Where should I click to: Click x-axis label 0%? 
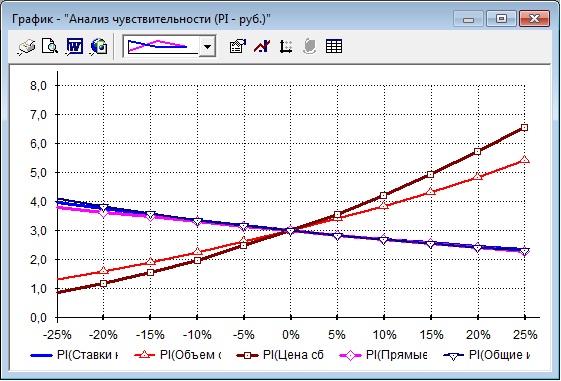[291, 335]
